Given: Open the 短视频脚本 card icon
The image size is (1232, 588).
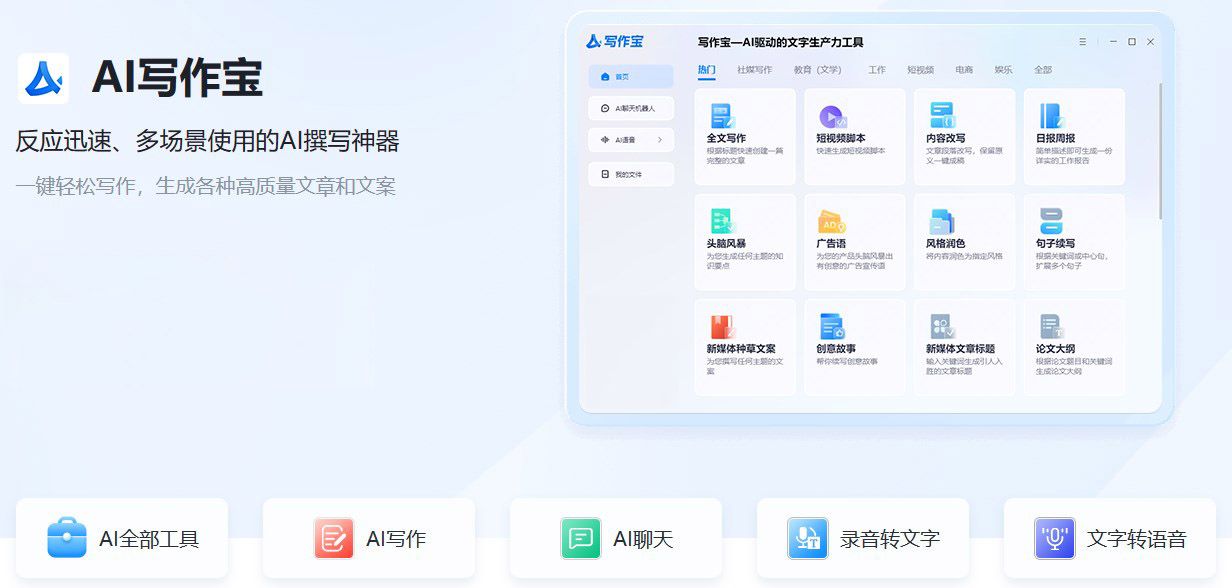Looking at the screenshot, I should coord(833,117).
